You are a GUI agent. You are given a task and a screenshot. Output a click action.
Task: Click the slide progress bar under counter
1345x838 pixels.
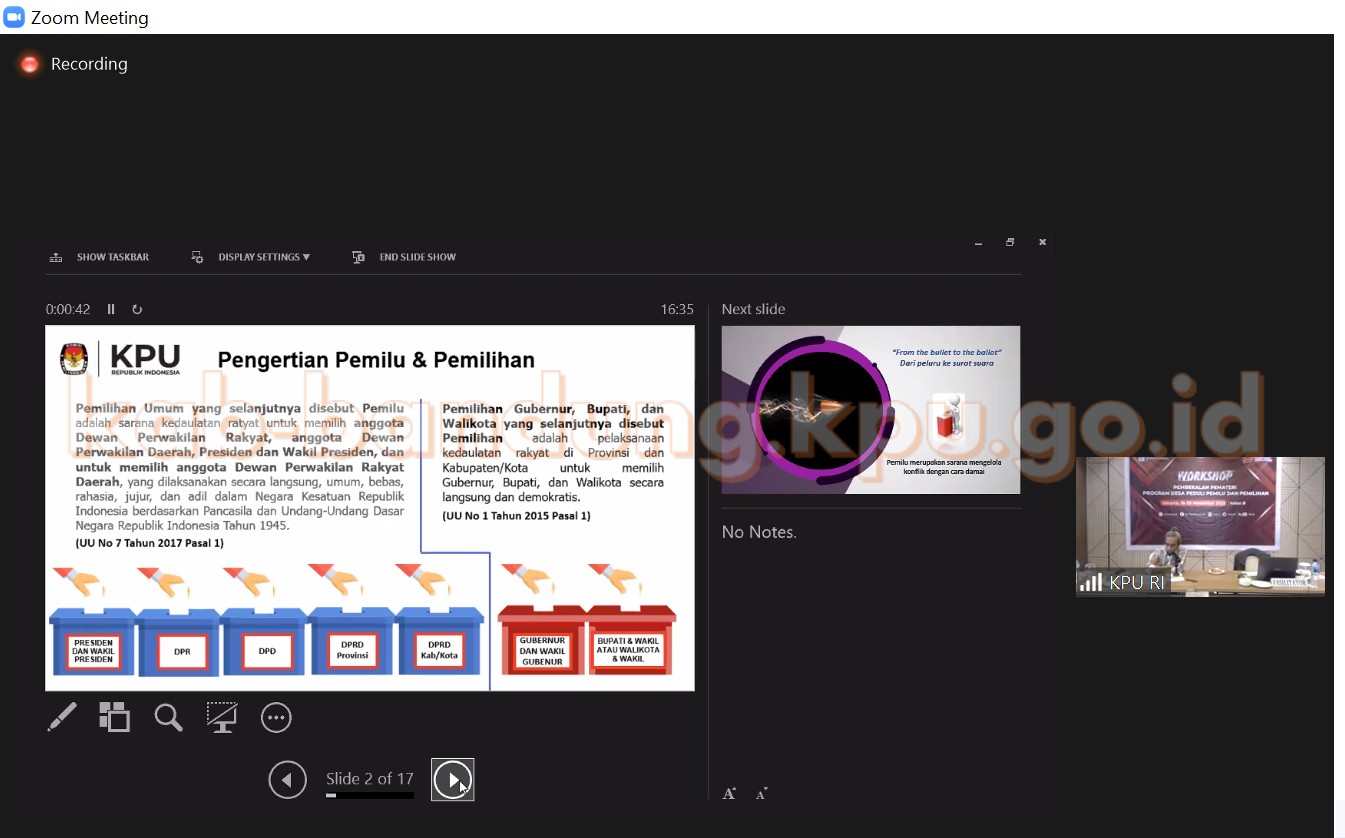pos(369,796)
